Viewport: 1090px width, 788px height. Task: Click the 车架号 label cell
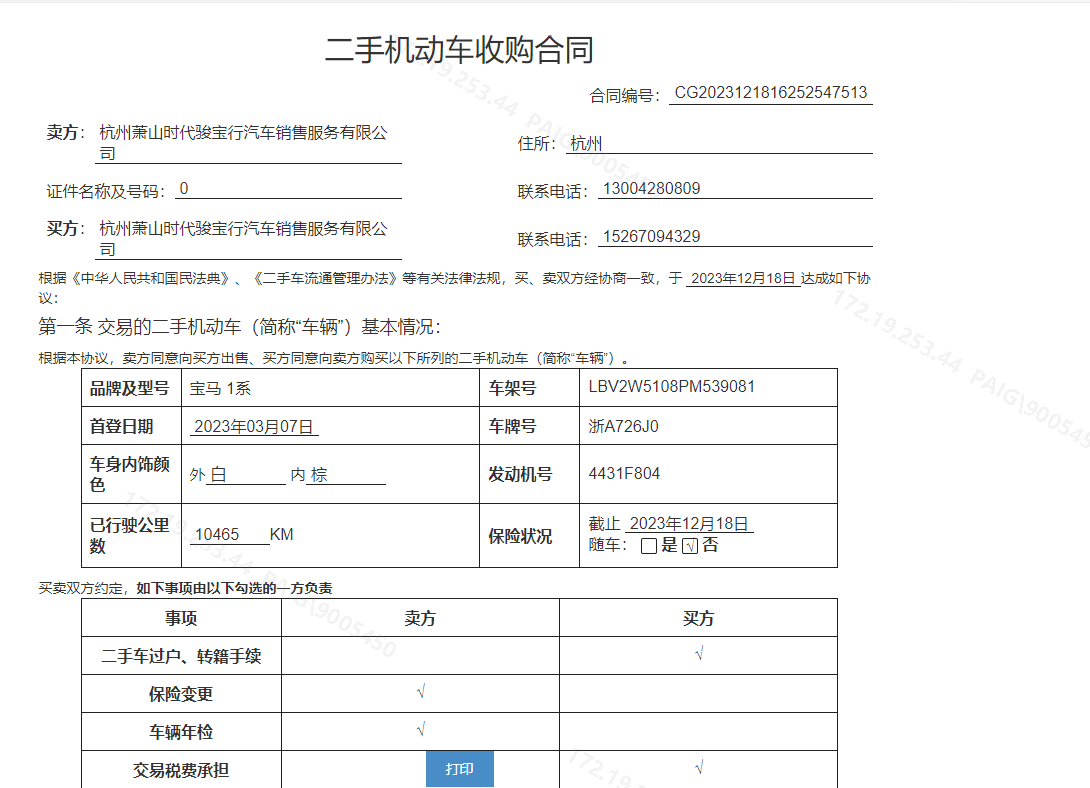click(x=530, y=388)
